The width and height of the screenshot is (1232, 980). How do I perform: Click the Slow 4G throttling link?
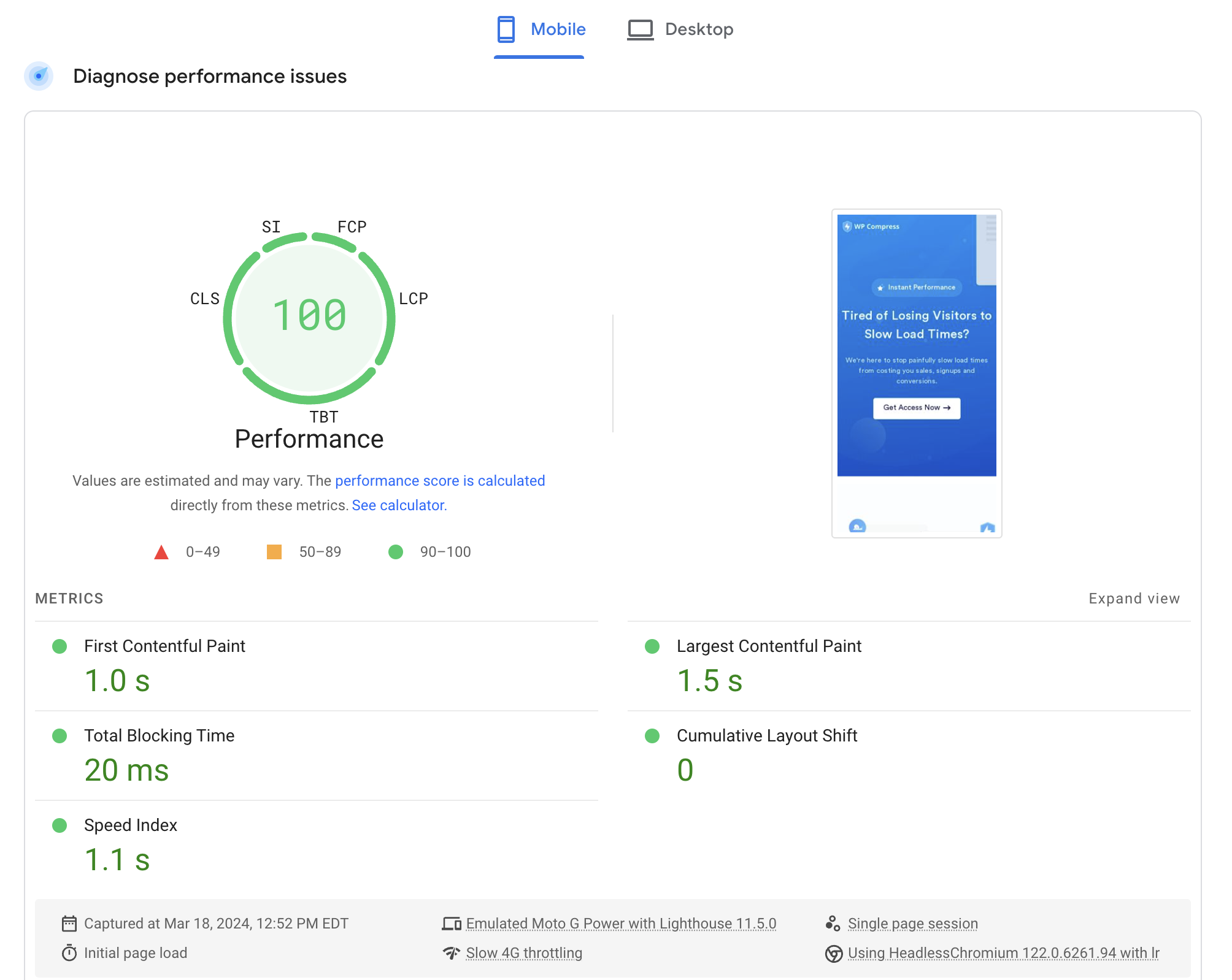click(524, 953)
